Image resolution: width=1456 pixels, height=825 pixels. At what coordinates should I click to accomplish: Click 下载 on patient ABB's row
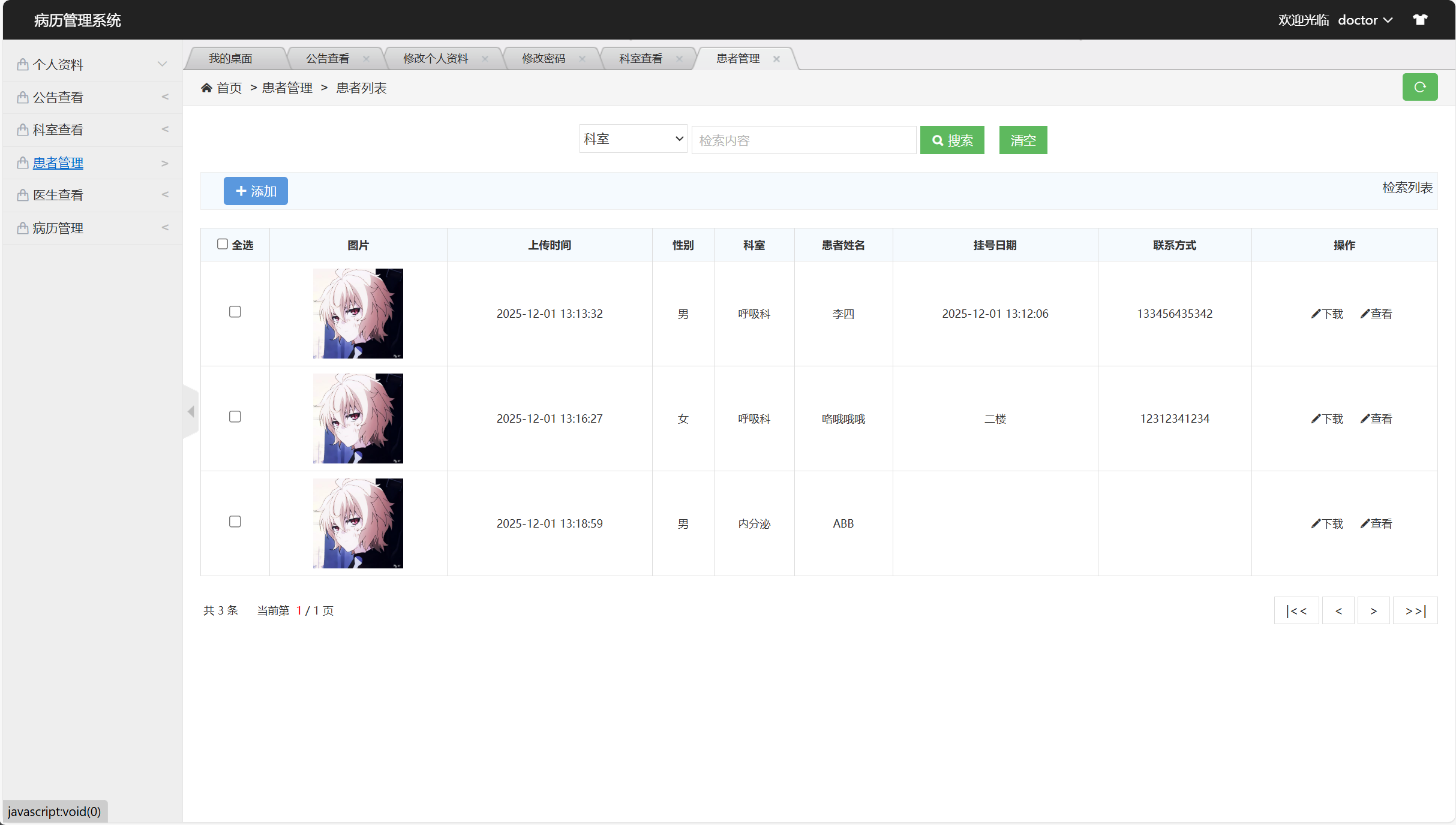1328,523
